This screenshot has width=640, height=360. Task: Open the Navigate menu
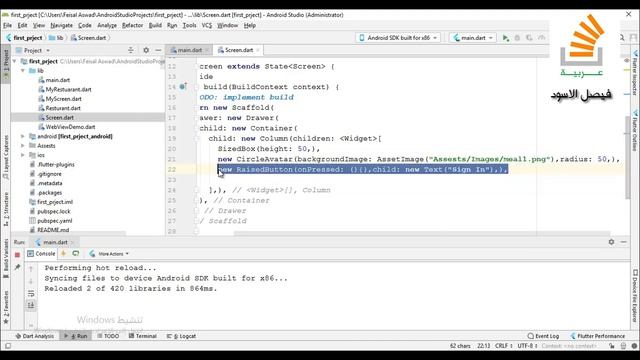pos(62,25)
